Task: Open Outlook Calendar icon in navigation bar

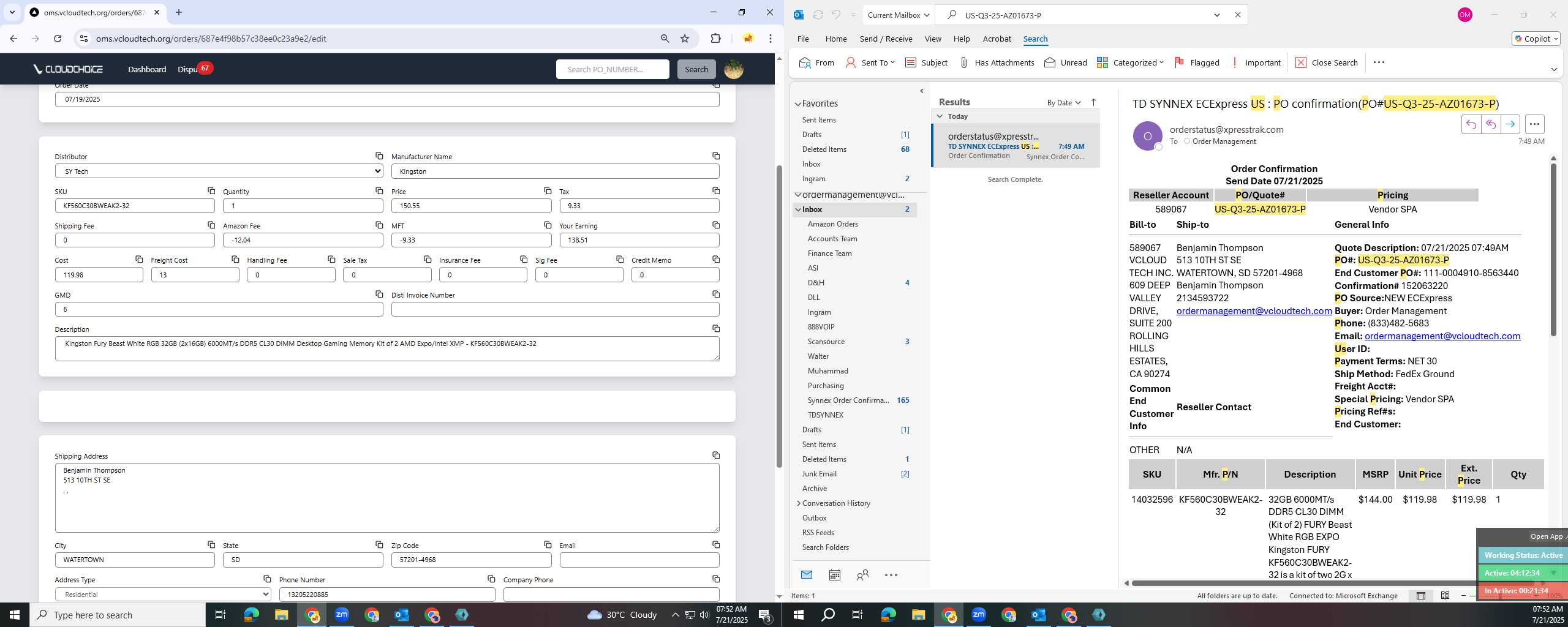Action: 834,575
